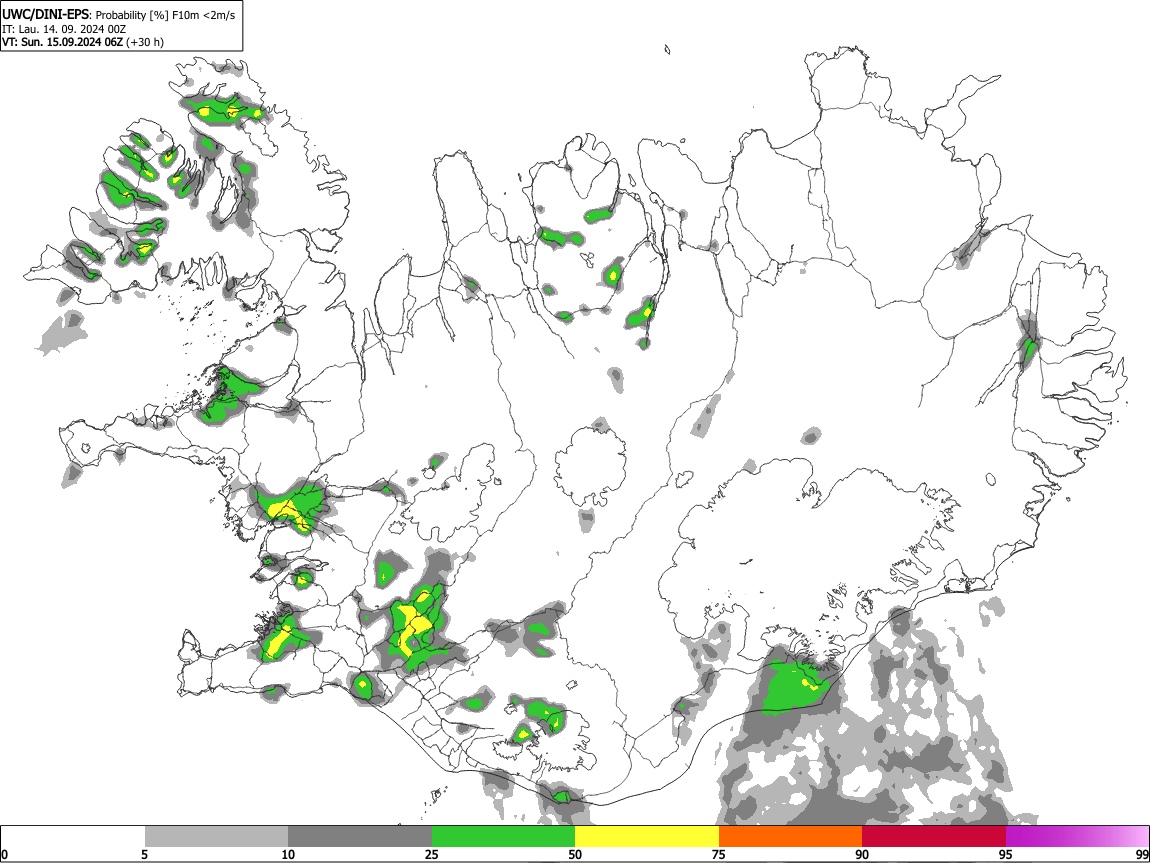Click the 'UWC/DINI-EPS' model title text

(46, 15)
